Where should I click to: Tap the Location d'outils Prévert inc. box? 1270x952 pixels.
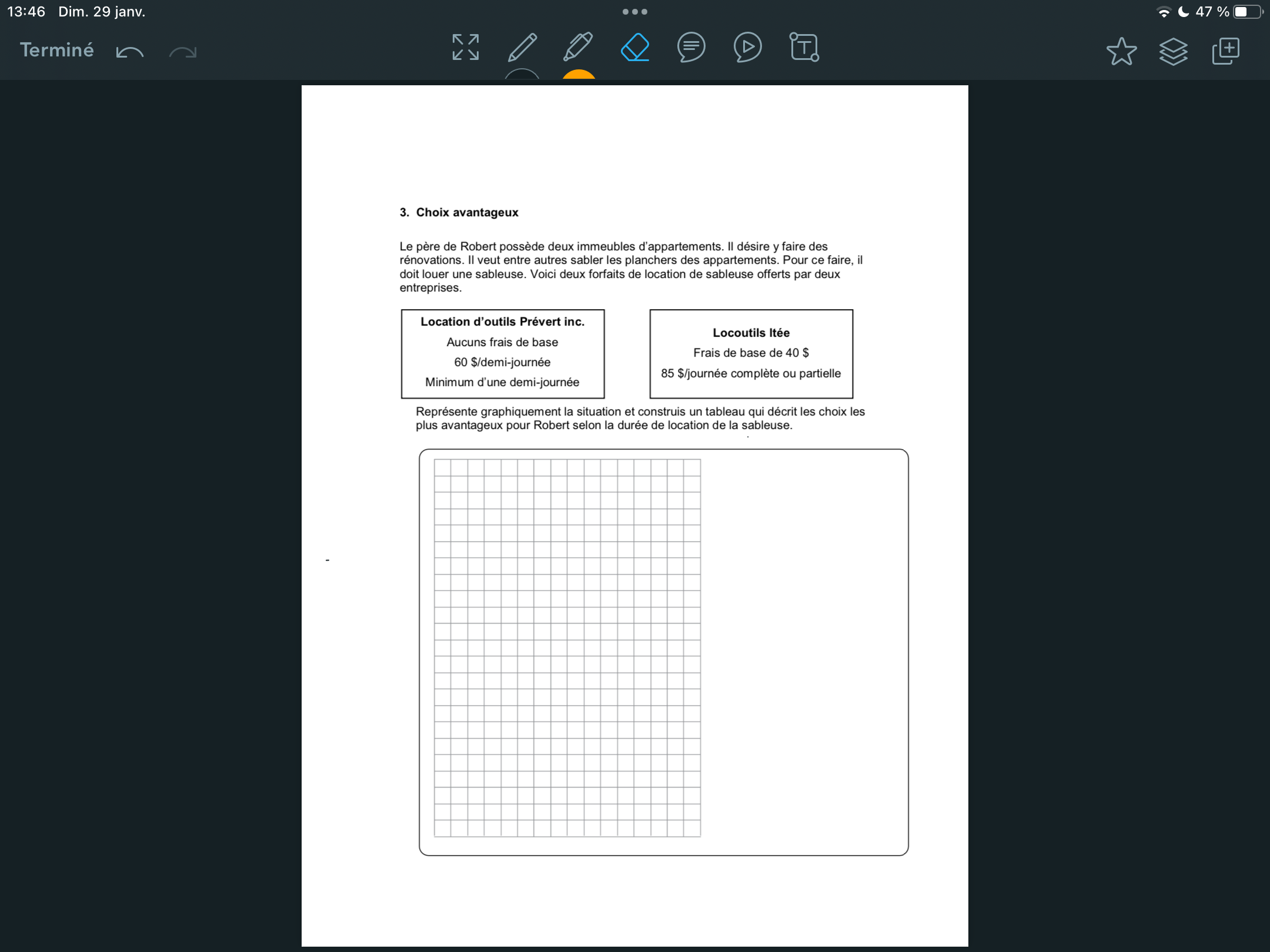pos(503,354)
